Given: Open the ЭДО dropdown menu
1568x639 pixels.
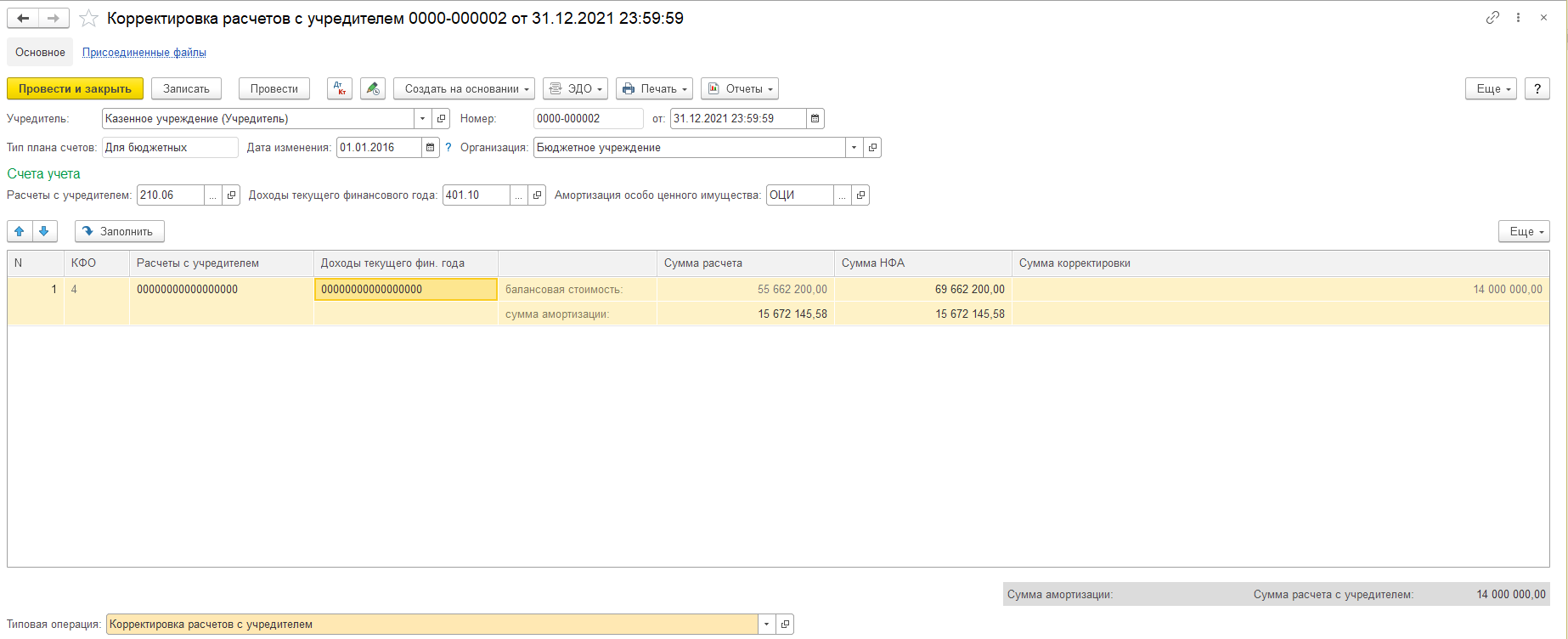Looking at the screenshot, I should point(575,88).
